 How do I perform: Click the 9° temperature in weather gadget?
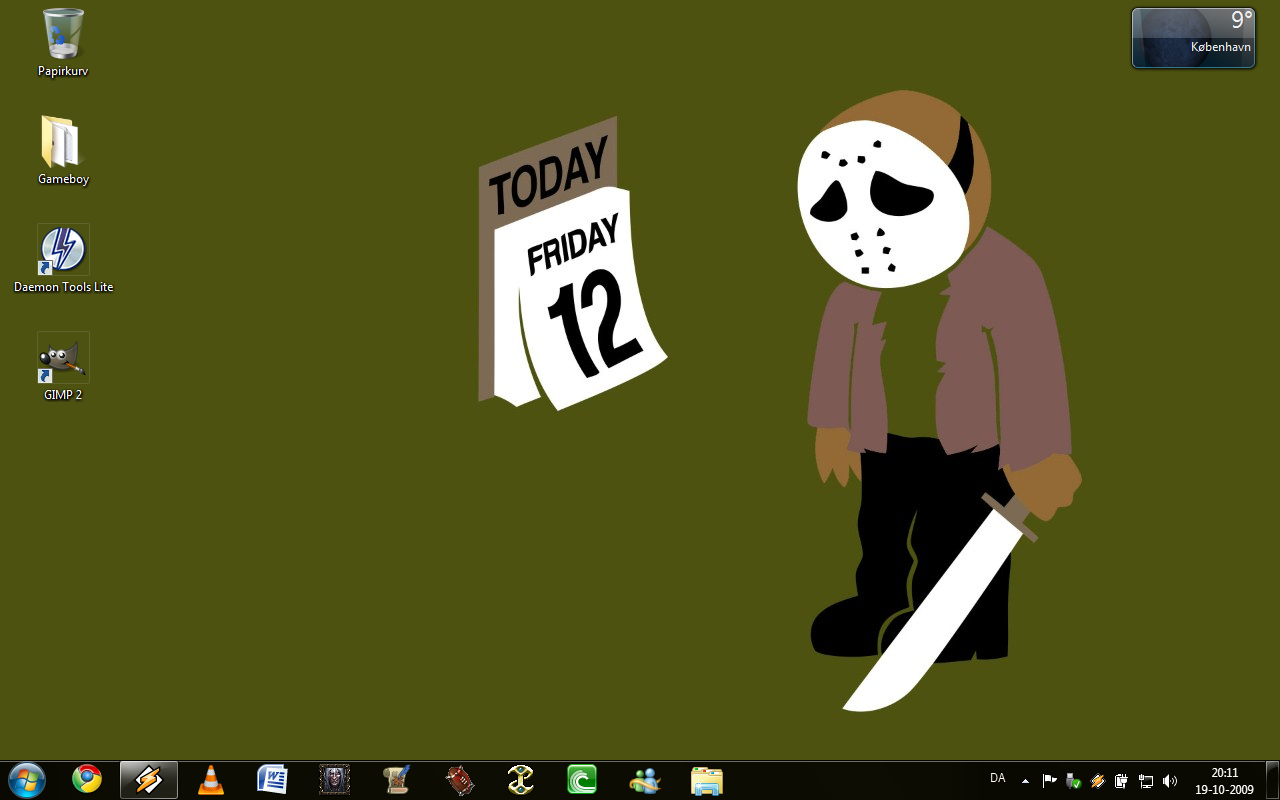(1241, 20)
